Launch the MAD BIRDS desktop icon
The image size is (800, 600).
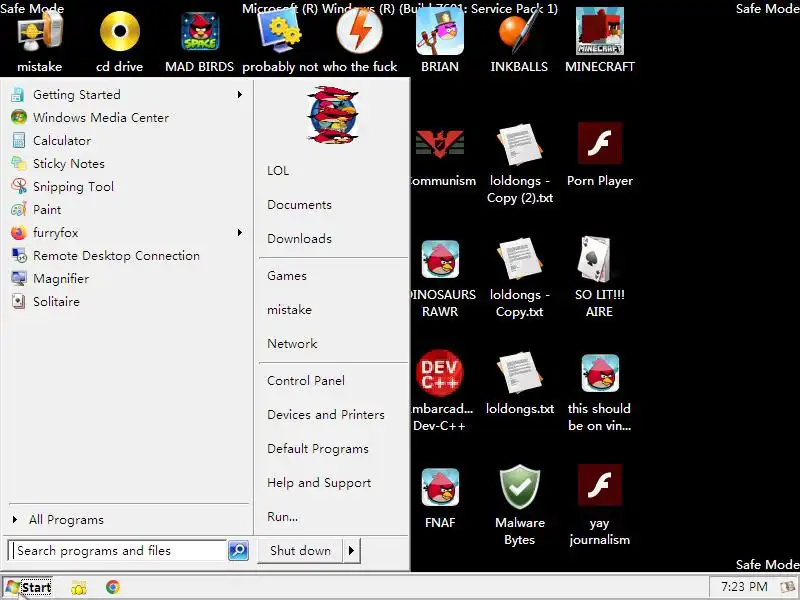[199, 32]
